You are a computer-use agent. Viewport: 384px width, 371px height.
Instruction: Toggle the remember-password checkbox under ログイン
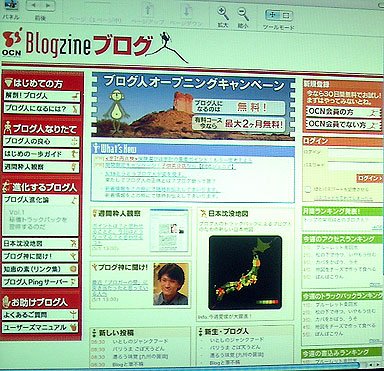(x=308, y=190)
